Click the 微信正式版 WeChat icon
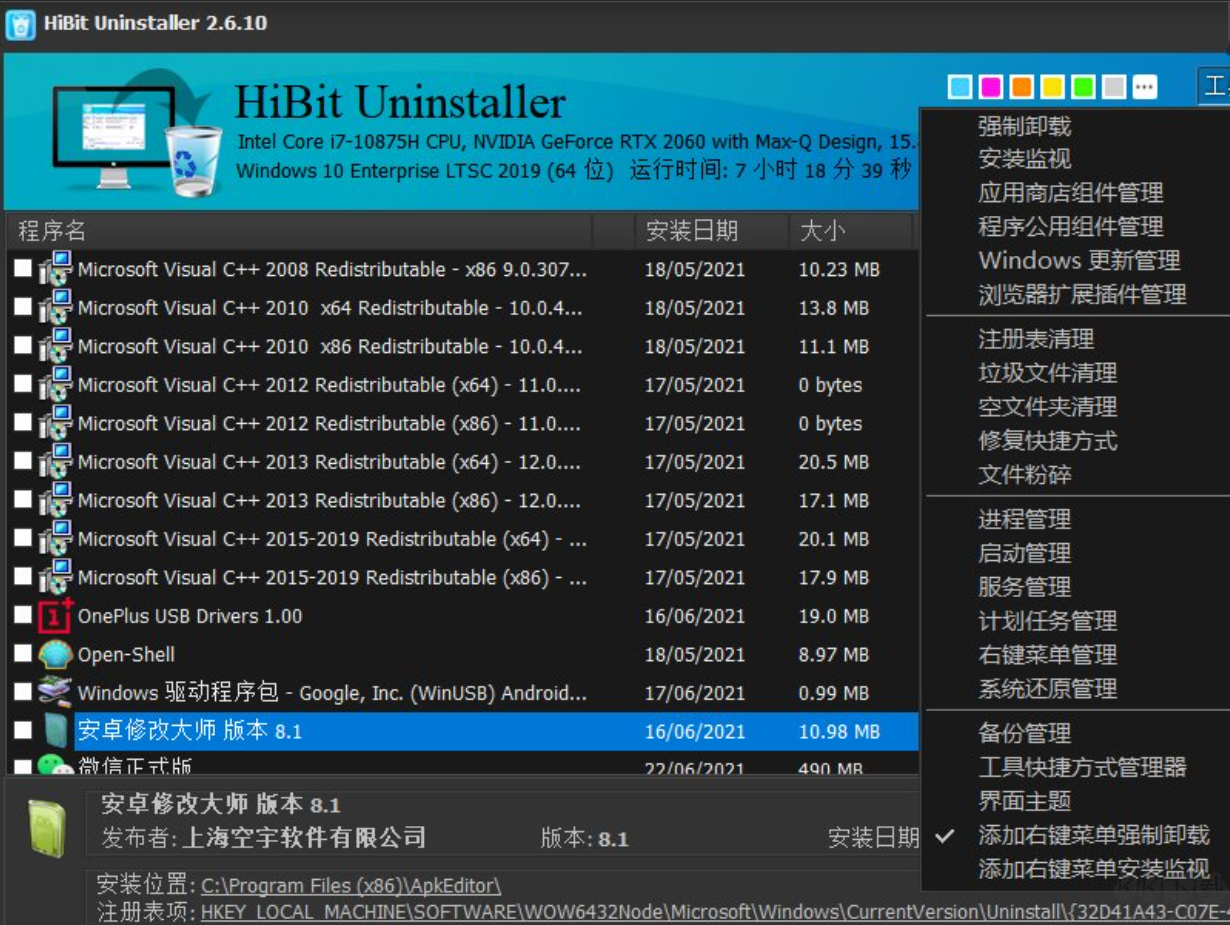Image resolution: width=1230 pixels, height=925 pixels. (53, 762)
